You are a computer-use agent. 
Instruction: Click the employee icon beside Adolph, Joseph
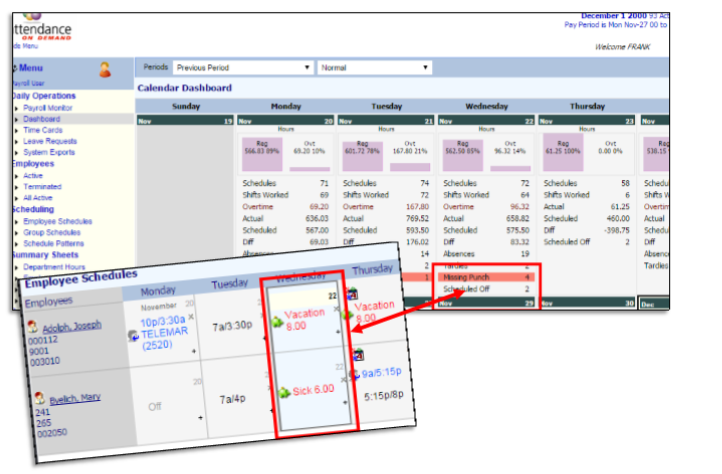tap(32, 327)
